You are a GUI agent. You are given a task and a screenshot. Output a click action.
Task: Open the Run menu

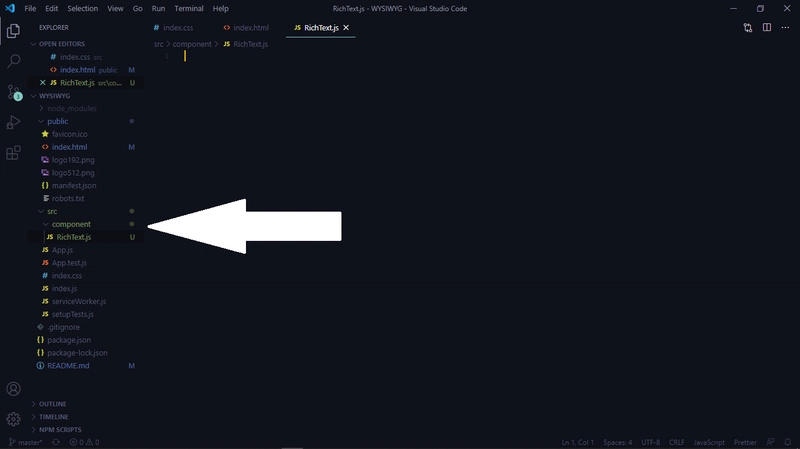(x=158, y=9)
